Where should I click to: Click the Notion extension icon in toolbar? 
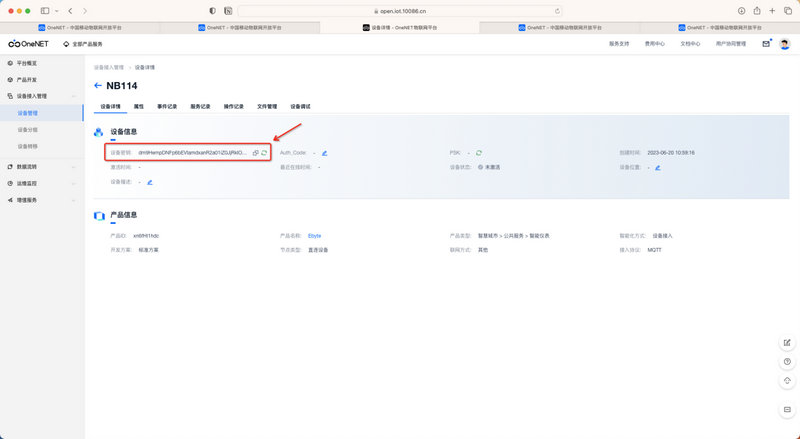(228, 11)
